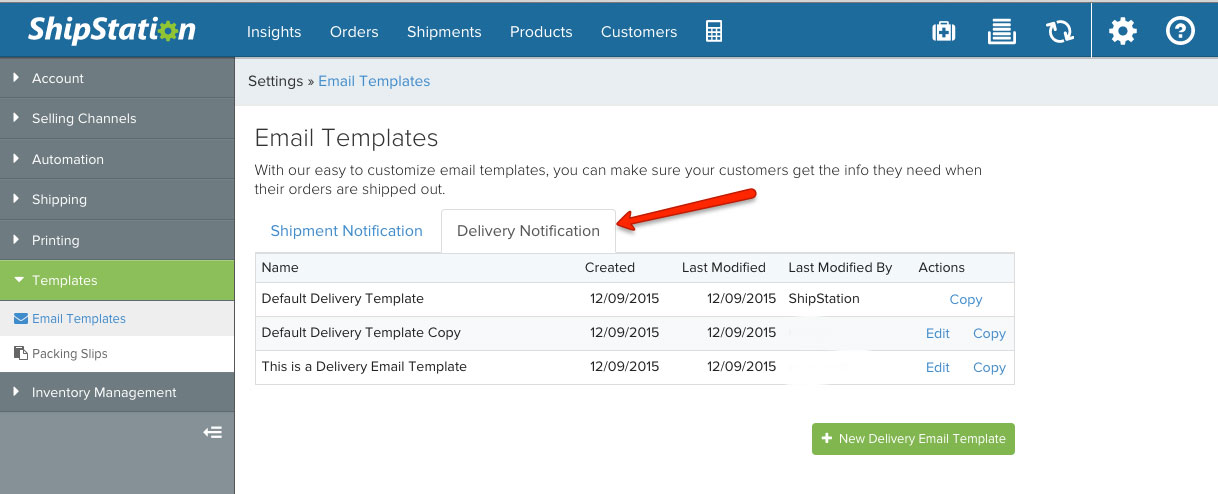Click the stacked list icon in header
This screenshot has width=1218, height=494.
[x=1001, y=32]
